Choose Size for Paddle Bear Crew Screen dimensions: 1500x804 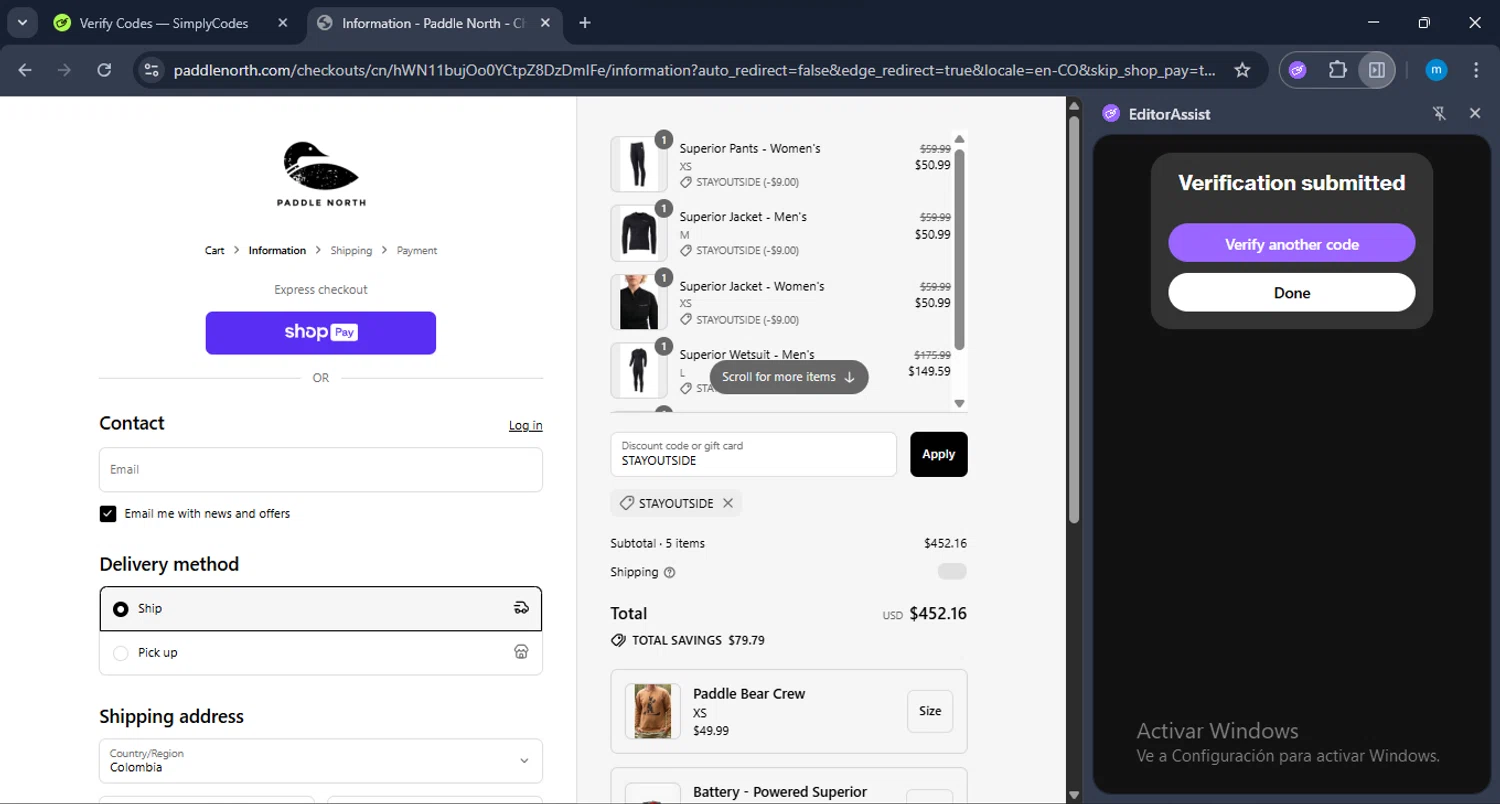click(930, 711)
